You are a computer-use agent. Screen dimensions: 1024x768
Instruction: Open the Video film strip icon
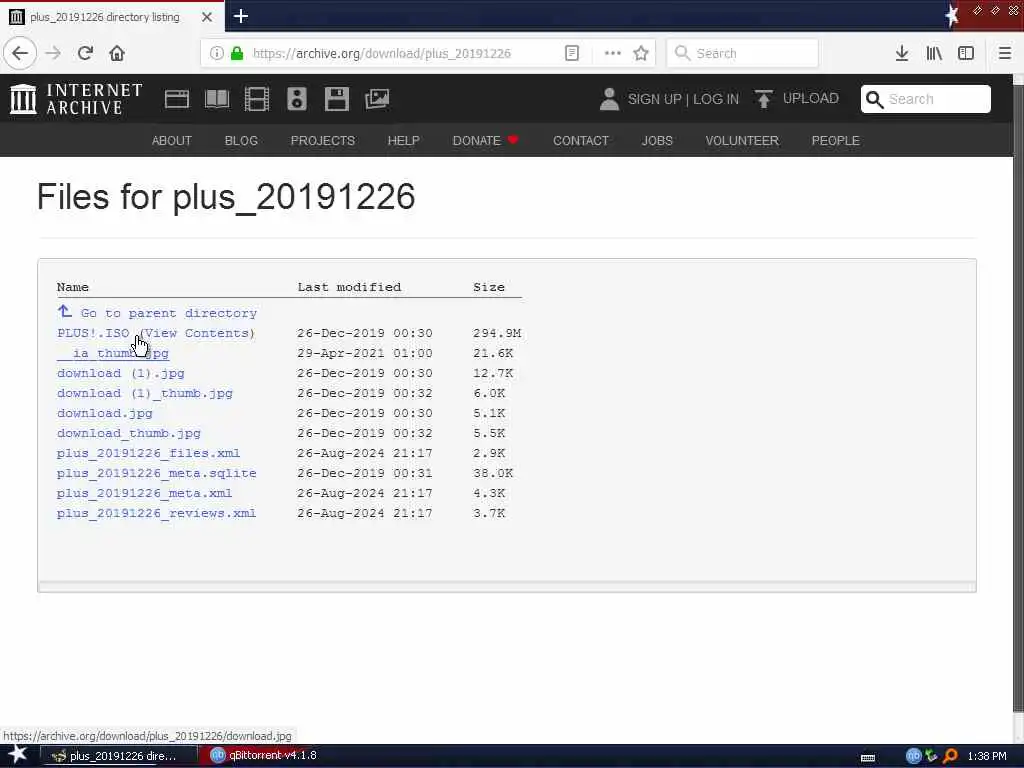point(257,99)
